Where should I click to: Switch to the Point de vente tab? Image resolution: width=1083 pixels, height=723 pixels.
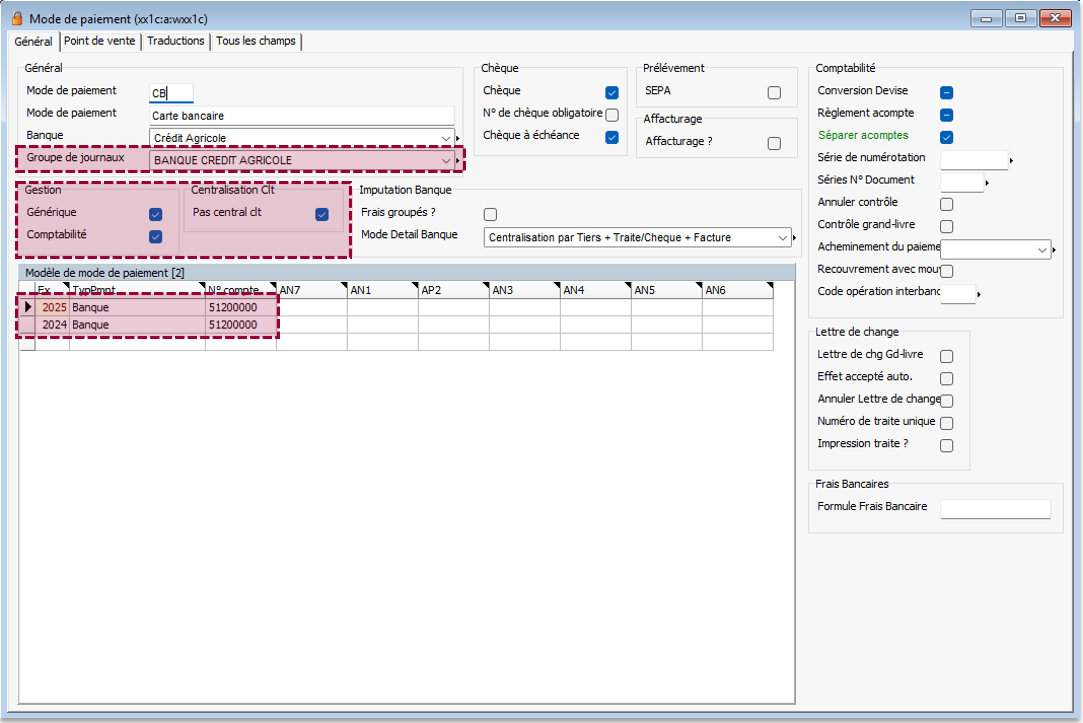[100, 41]
